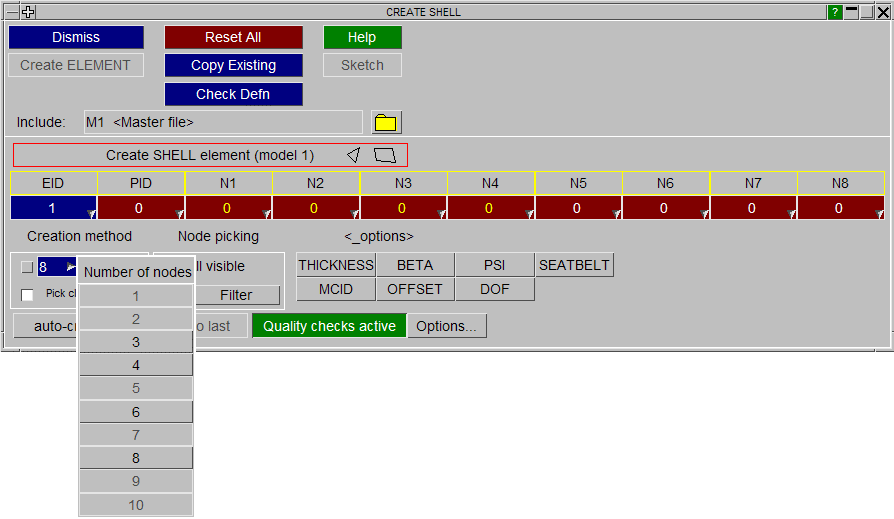
Task: Click the Include Master file field
Action: point(223,122)
